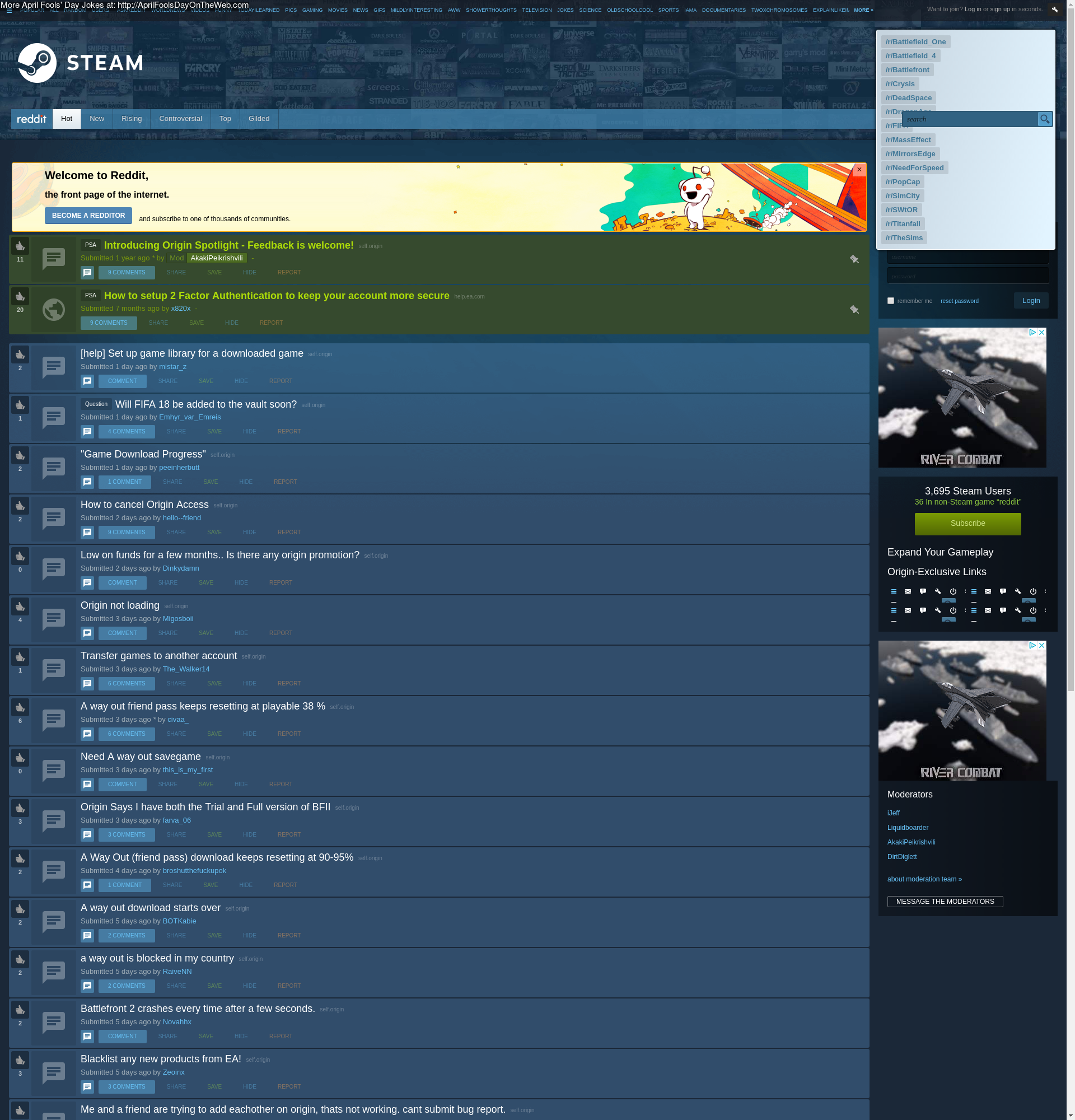
Task: Click the Steam logo in header
Action: 80,63
